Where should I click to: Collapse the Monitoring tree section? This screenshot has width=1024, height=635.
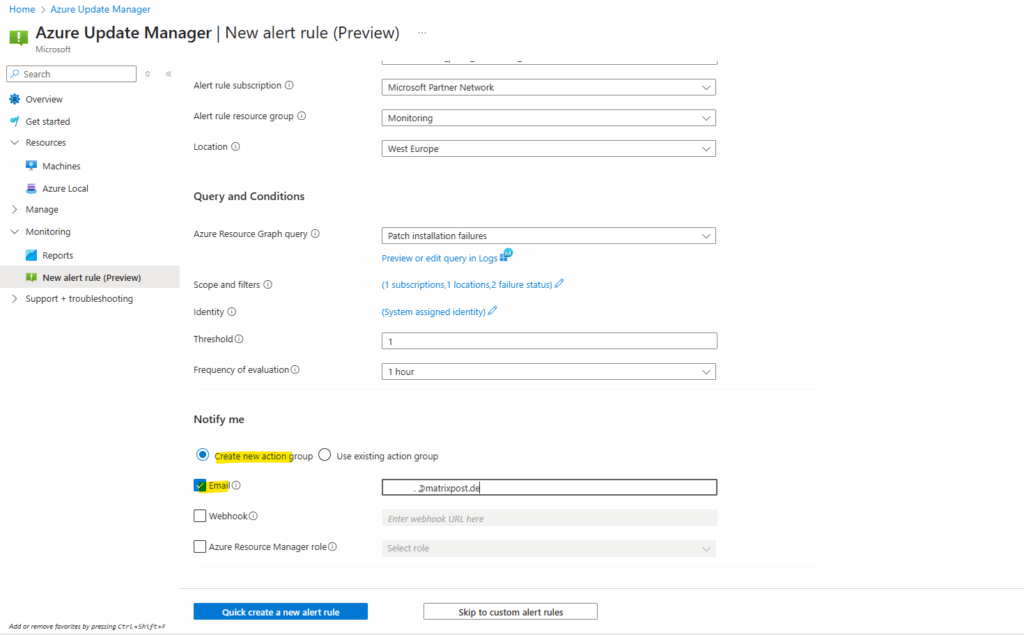click(14, 232)
